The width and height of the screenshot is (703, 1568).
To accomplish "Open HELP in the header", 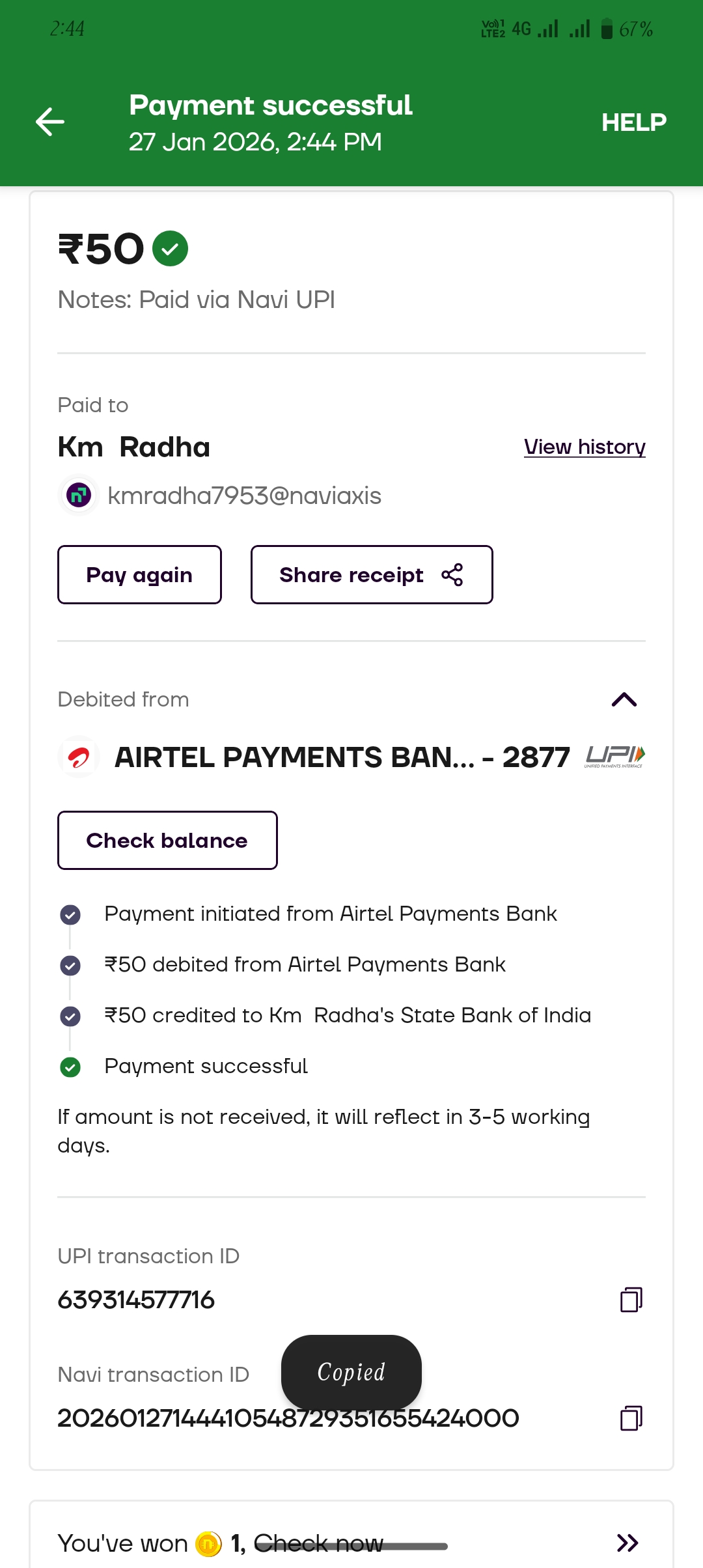I will [633, 122].
